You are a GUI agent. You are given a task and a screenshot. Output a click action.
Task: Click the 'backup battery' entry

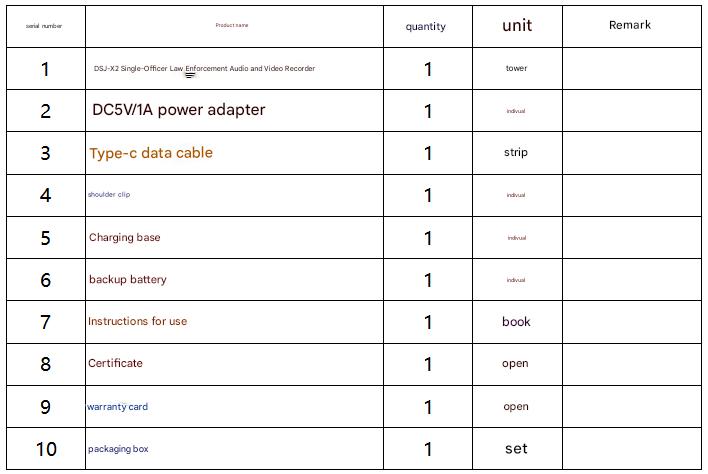(128, 280)
